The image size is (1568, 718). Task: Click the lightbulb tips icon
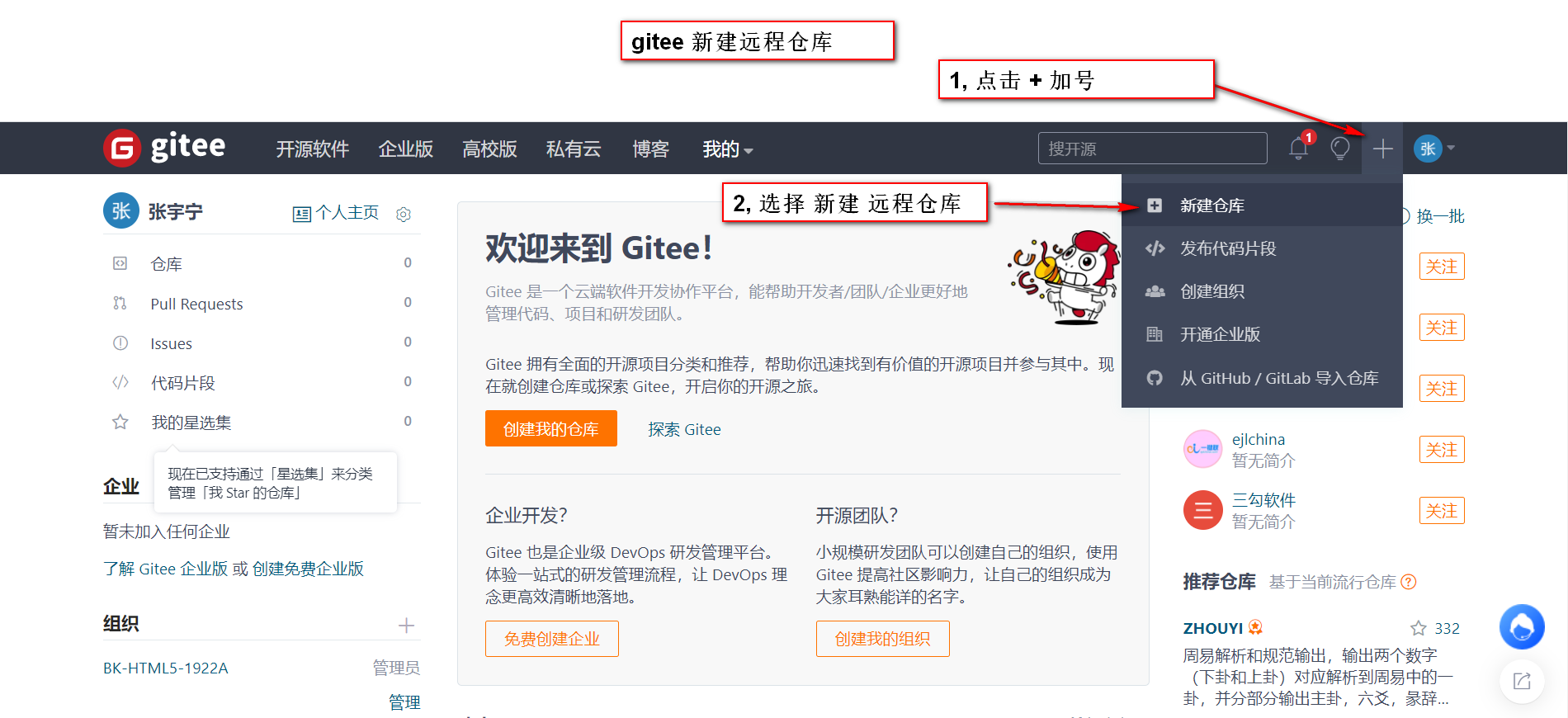click(x=1340, y=149)
